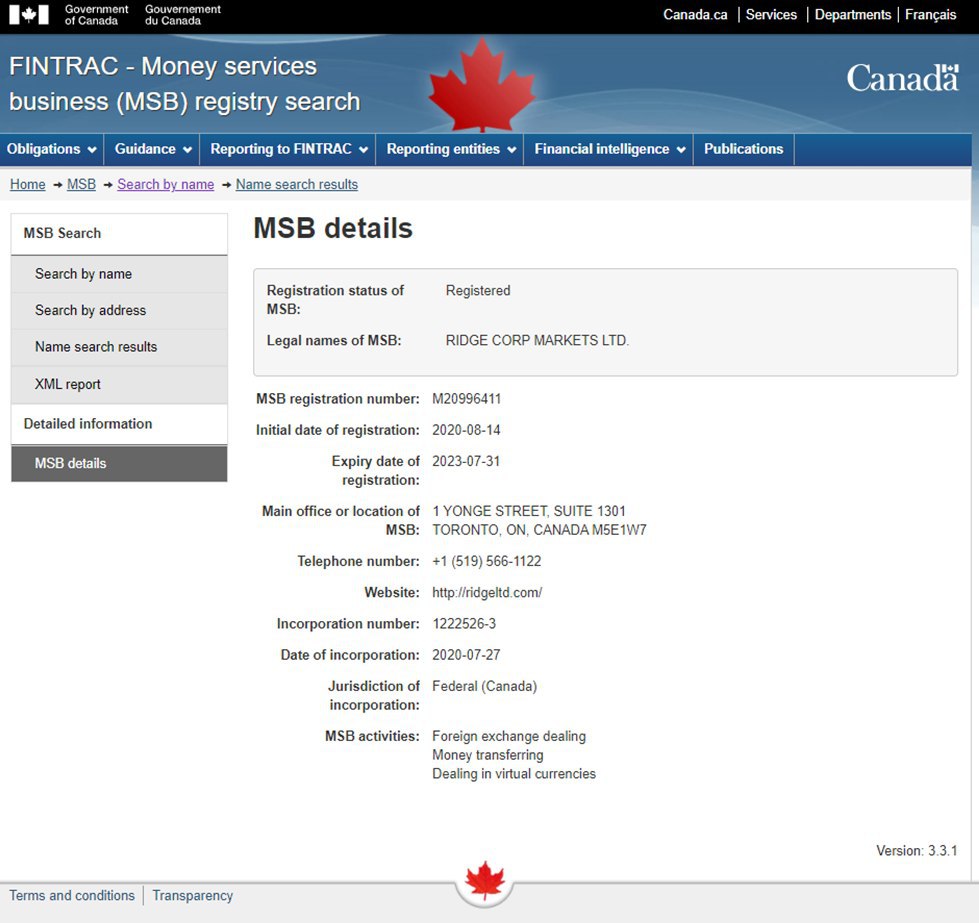This screenshot has width=979, height=923.
Task: Expand the Obligations dropdown menu
Action: coord(52,149)
